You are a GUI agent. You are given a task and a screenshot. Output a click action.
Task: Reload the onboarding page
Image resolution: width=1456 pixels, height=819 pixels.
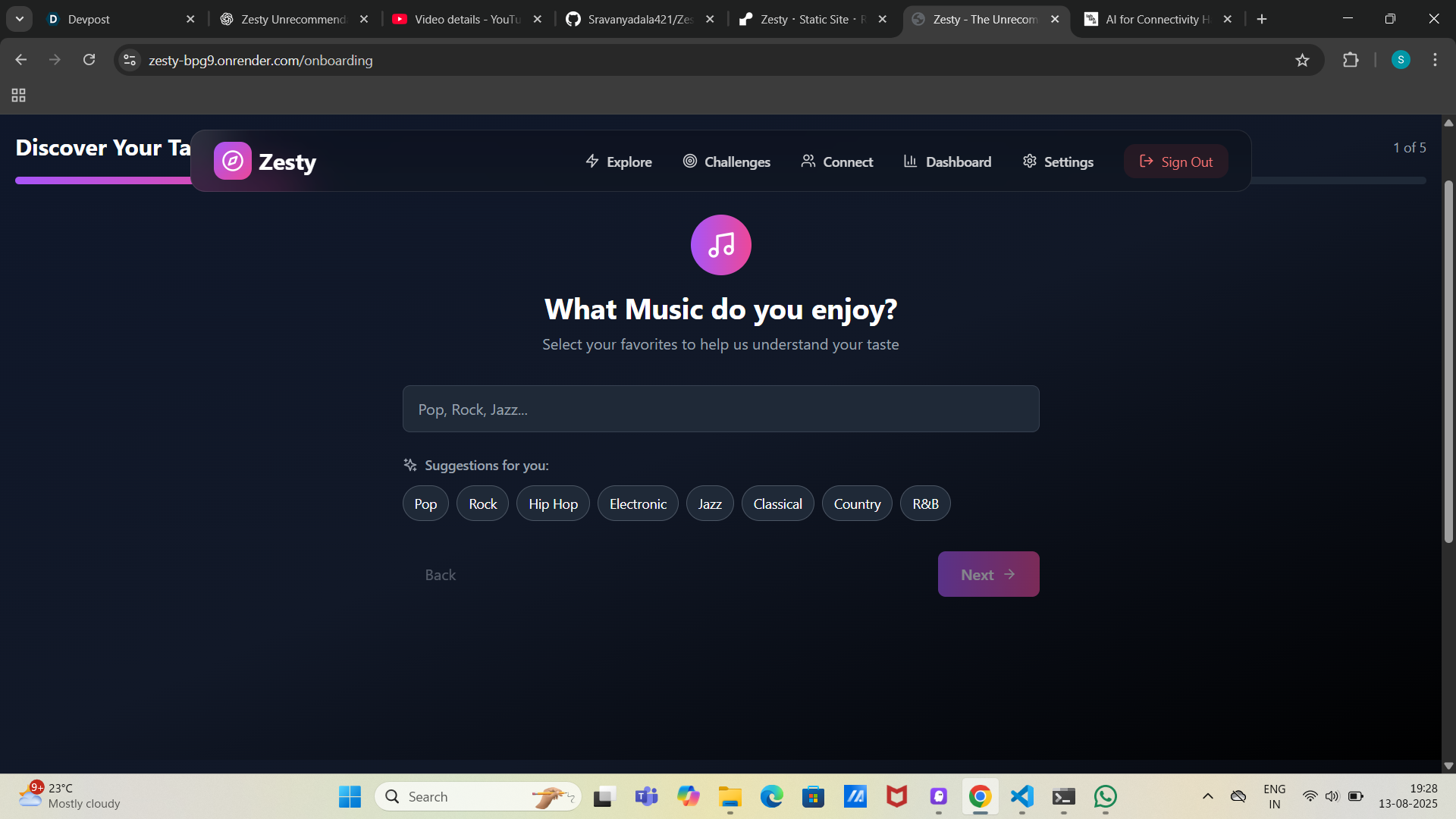[x=89, y=60]
